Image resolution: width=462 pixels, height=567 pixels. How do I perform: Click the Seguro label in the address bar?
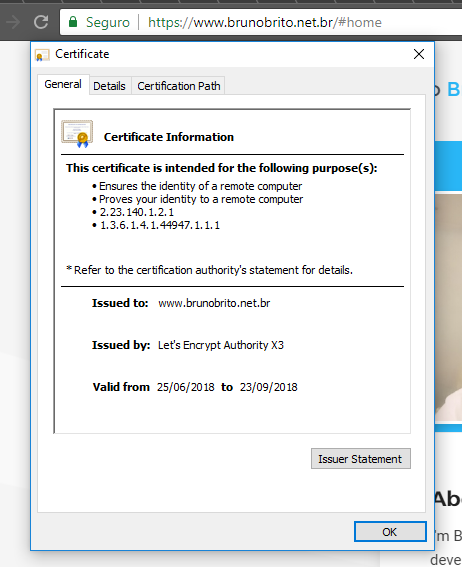click(x=107, y=22)
